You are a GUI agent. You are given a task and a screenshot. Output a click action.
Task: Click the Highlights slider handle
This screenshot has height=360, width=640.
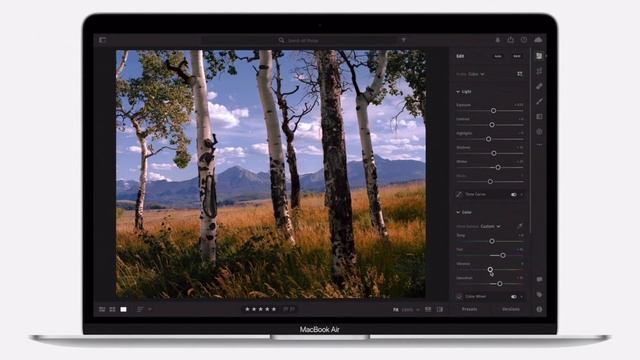(x=488, y=139)
